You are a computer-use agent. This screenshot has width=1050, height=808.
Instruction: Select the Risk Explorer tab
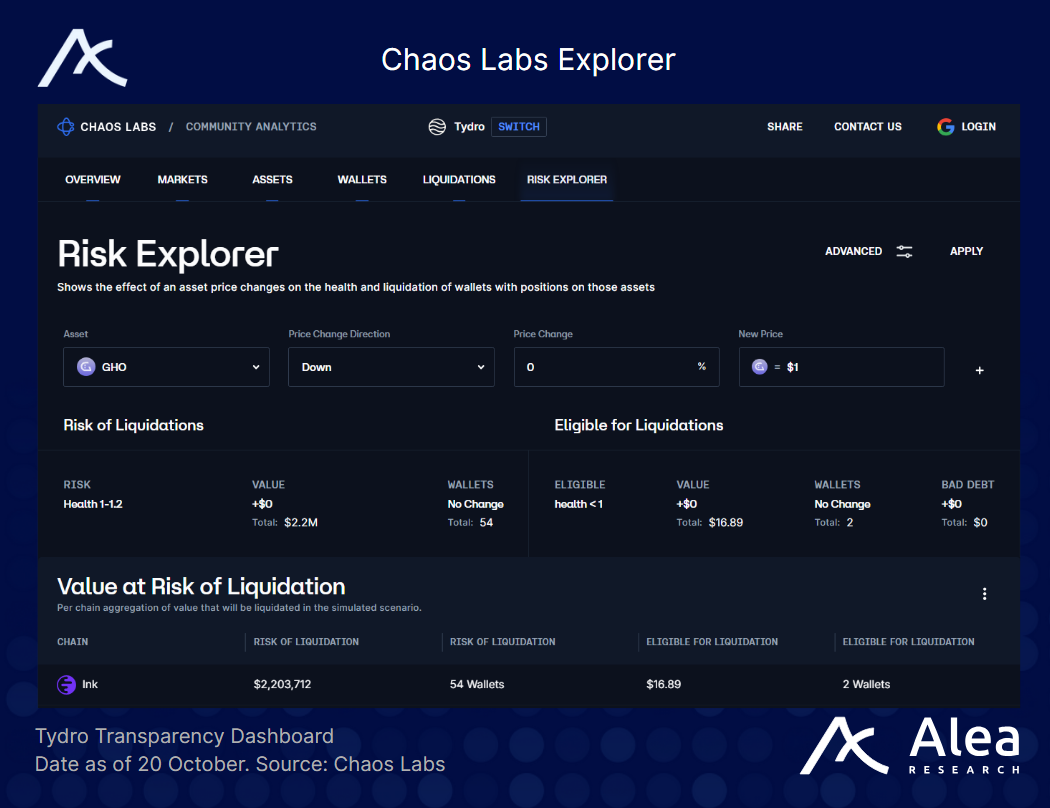tap(567, 179)
